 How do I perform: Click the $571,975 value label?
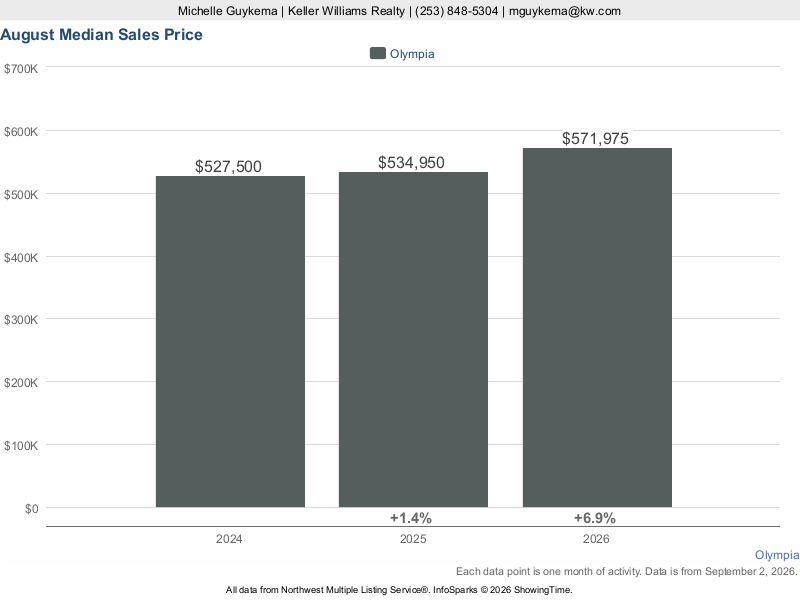coord(595,138)
